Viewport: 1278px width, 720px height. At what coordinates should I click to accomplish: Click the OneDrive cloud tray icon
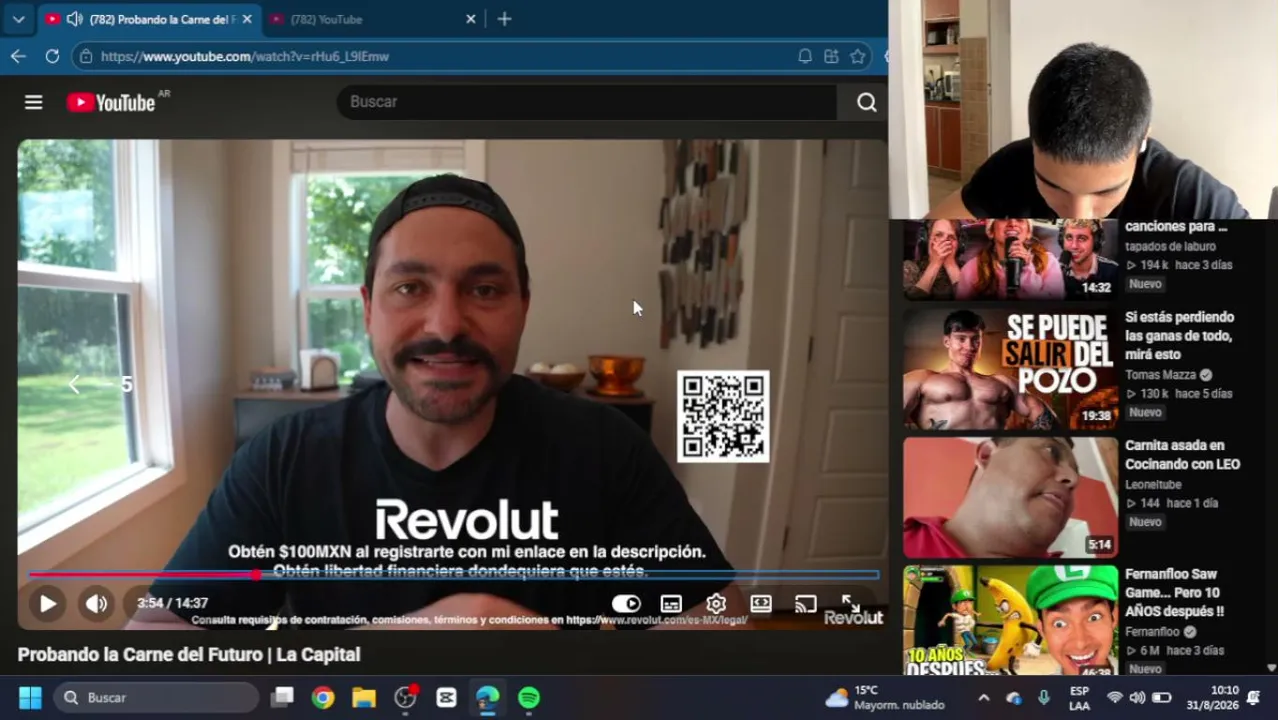(x=1014, y=697)
